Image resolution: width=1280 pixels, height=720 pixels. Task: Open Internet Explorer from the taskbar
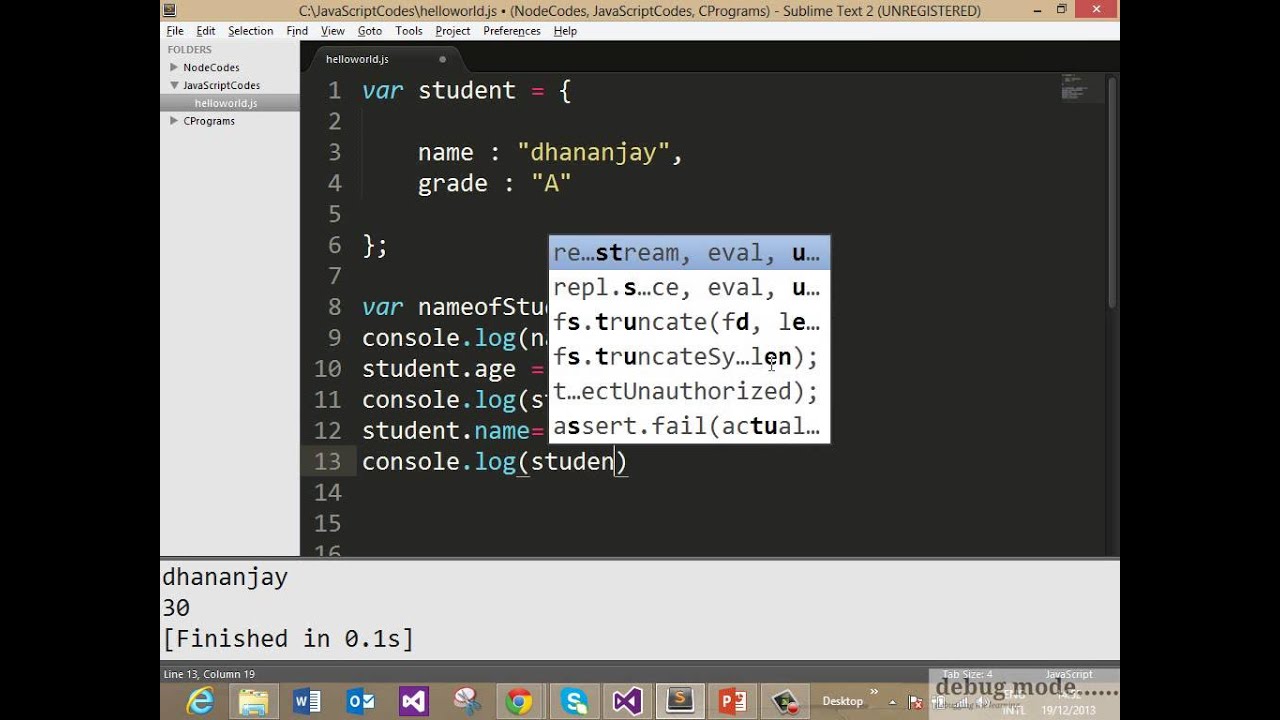coord(200,701)
